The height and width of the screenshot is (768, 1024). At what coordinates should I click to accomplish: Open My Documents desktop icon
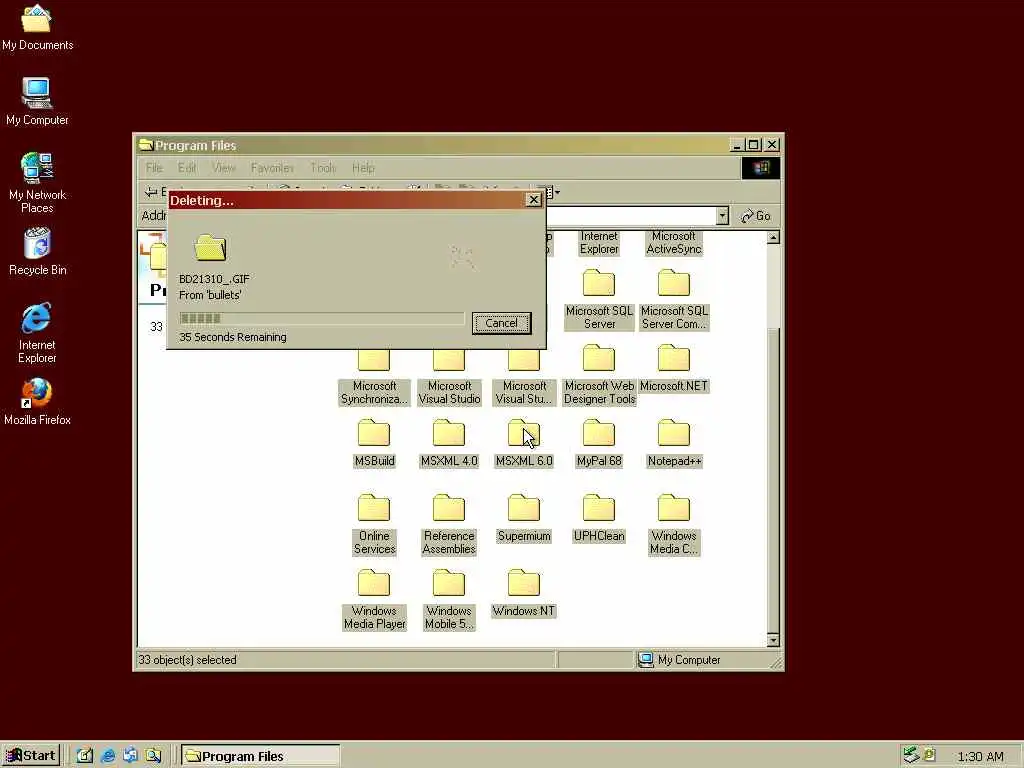(37, 28)
